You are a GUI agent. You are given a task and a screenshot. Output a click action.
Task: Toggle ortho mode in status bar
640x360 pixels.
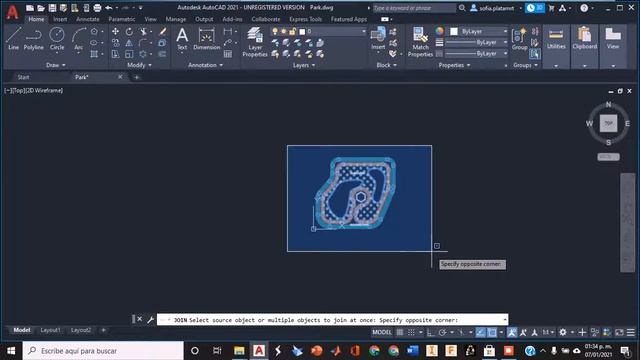point(431,332)
